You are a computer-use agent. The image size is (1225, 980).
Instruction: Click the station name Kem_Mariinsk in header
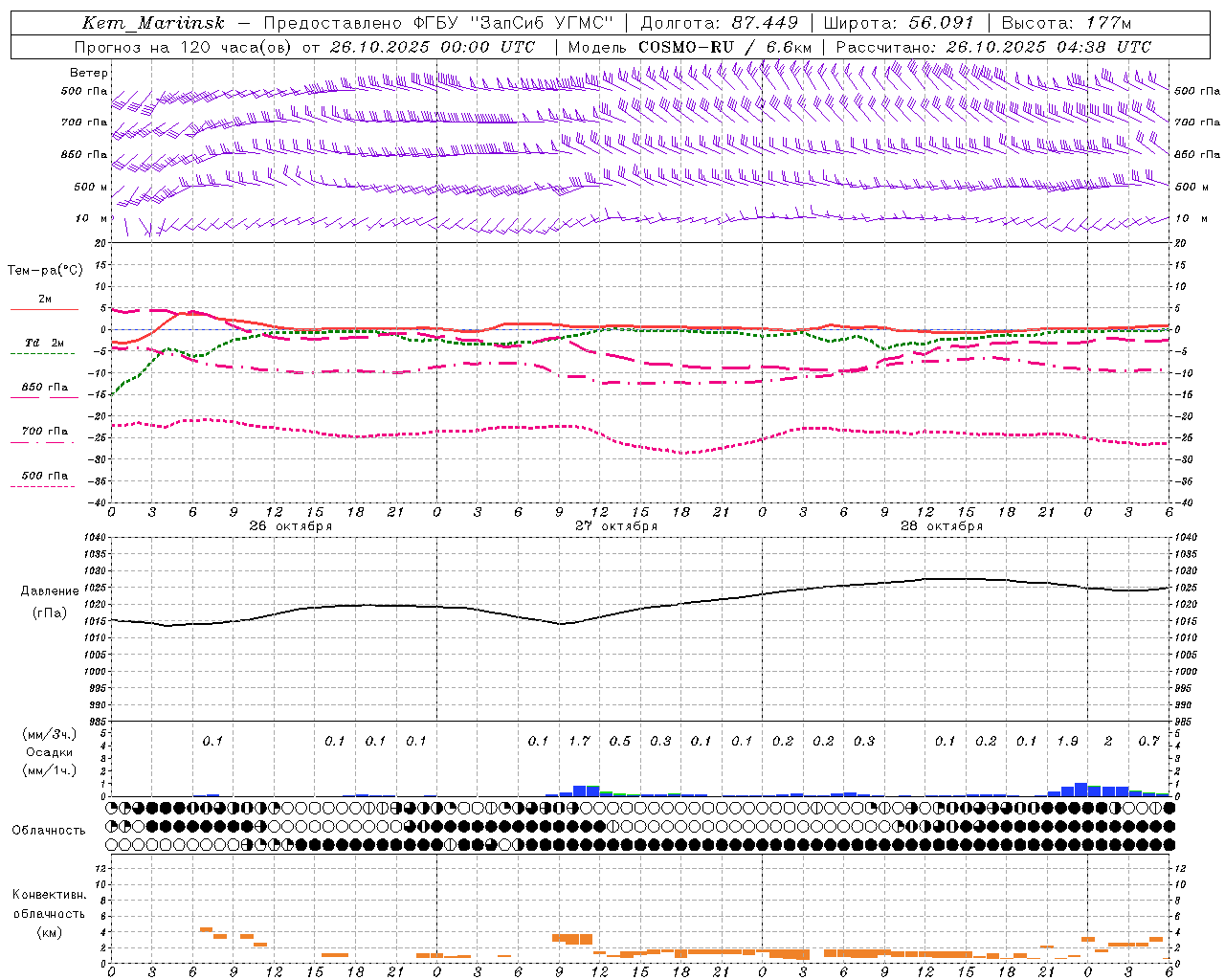click(x=153, y=23)
